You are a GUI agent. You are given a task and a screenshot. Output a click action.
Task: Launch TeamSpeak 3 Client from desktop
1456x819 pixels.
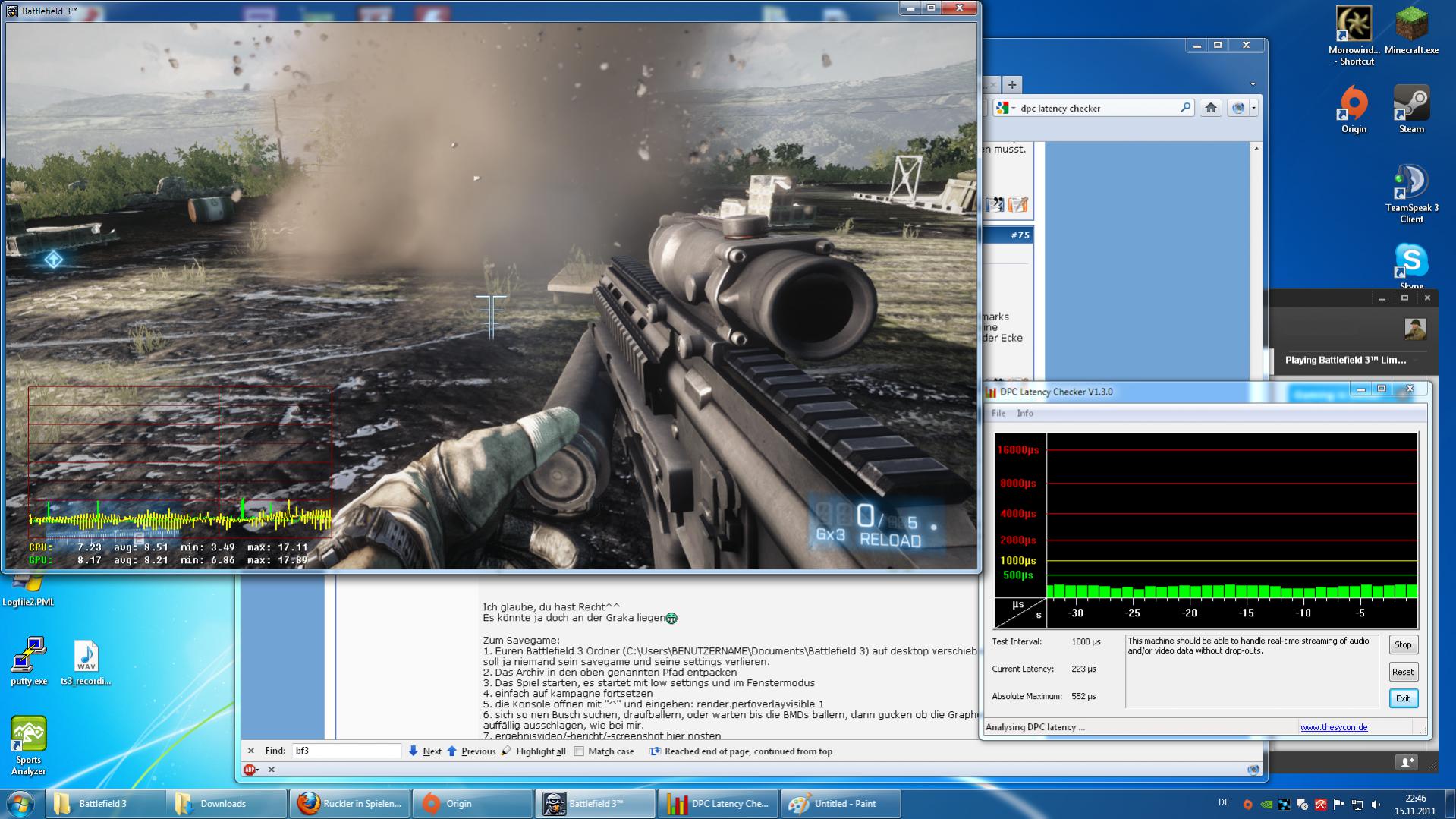click(1411, 194)
